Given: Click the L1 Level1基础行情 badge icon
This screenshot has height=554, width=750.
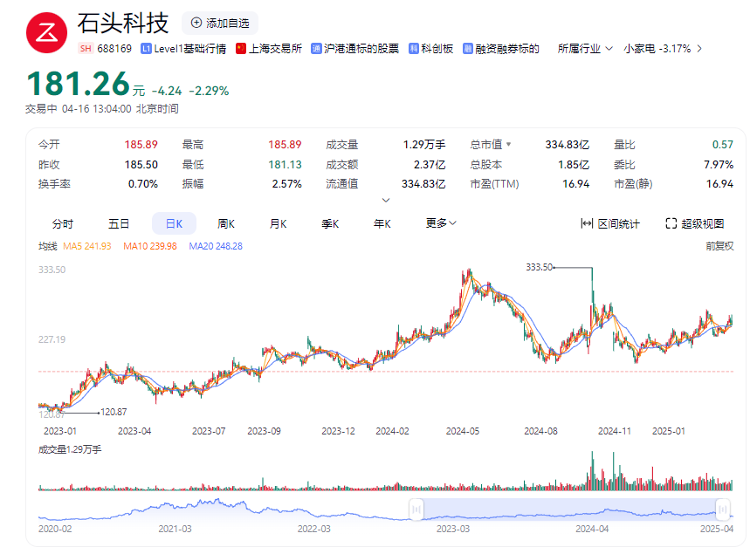Looking at the screenshot, I should pos(146,48).
